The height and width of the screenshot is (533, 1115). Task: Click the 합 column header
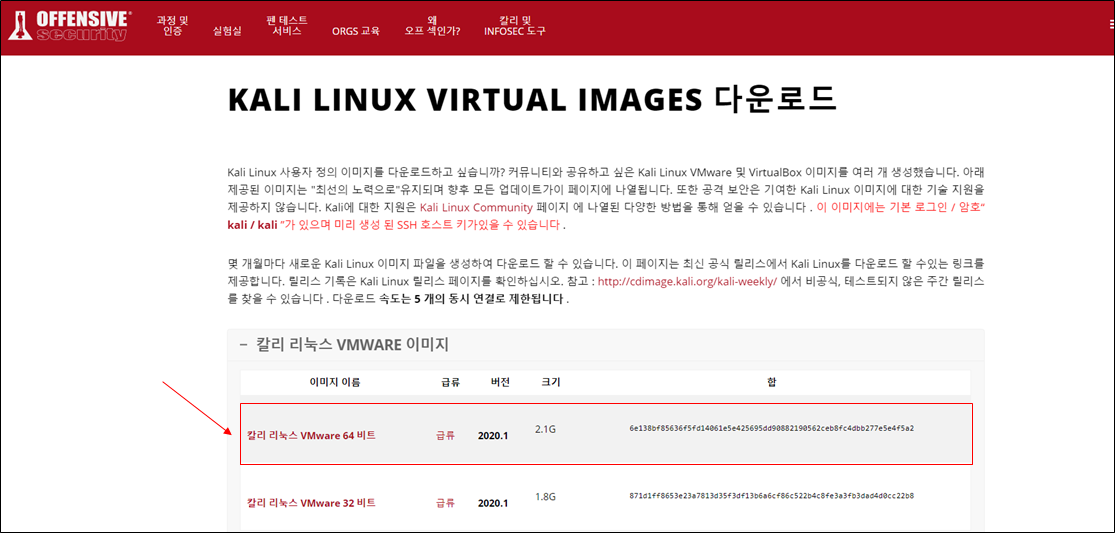click(772, 382)
